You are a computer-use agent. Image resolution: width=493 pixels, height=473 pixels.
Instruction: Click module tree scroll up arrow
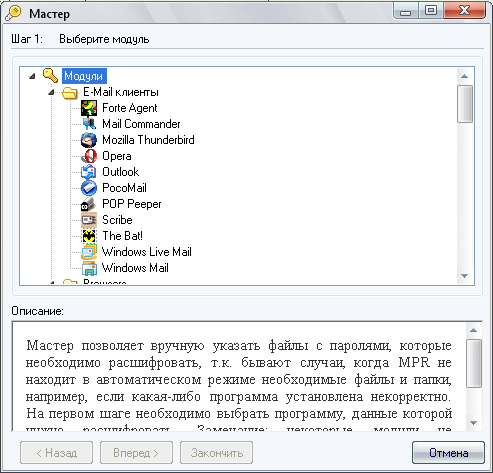point(465,76)
